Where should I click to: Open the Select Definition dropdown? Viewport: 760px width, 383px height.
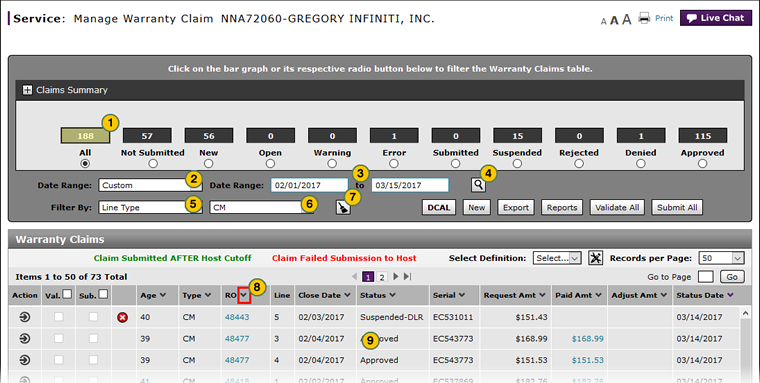(x=557, y=258)
